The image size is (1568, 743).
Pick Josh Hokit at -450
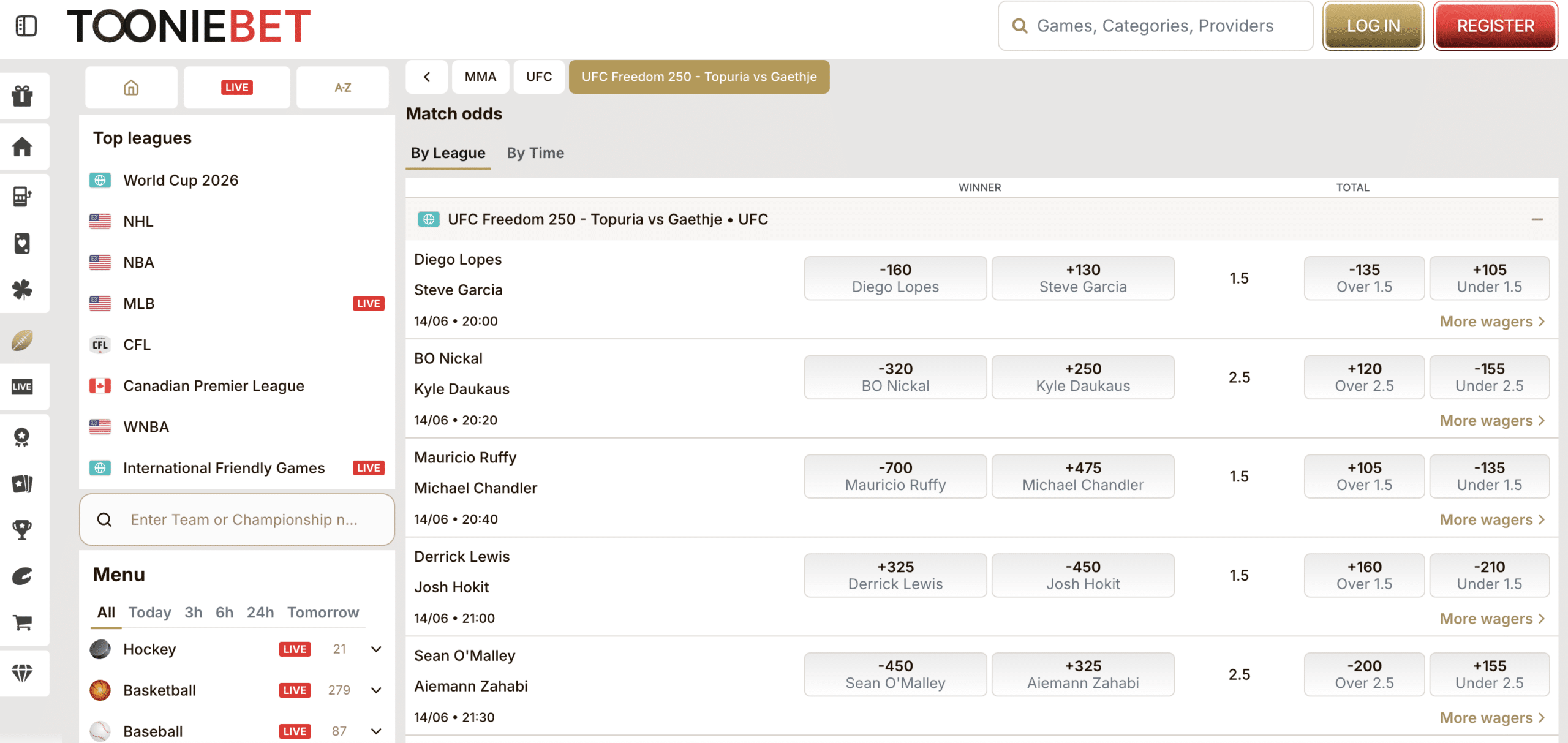pyautogui.click(x=1083, y=575)
